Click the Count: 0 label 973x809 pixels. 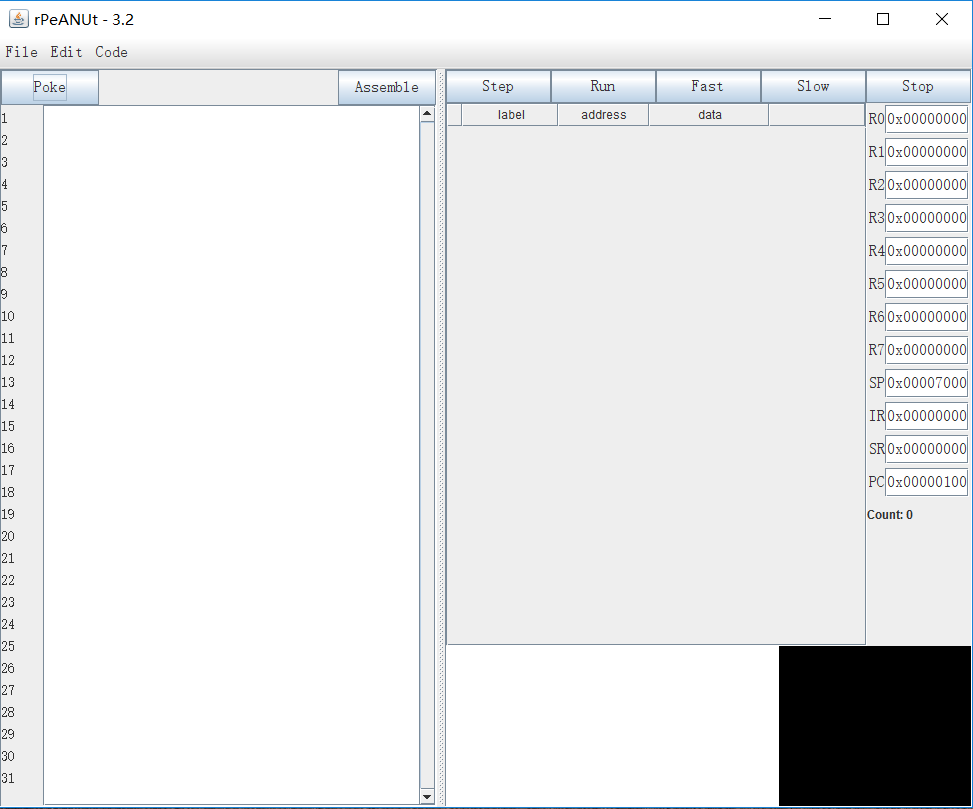890,515
